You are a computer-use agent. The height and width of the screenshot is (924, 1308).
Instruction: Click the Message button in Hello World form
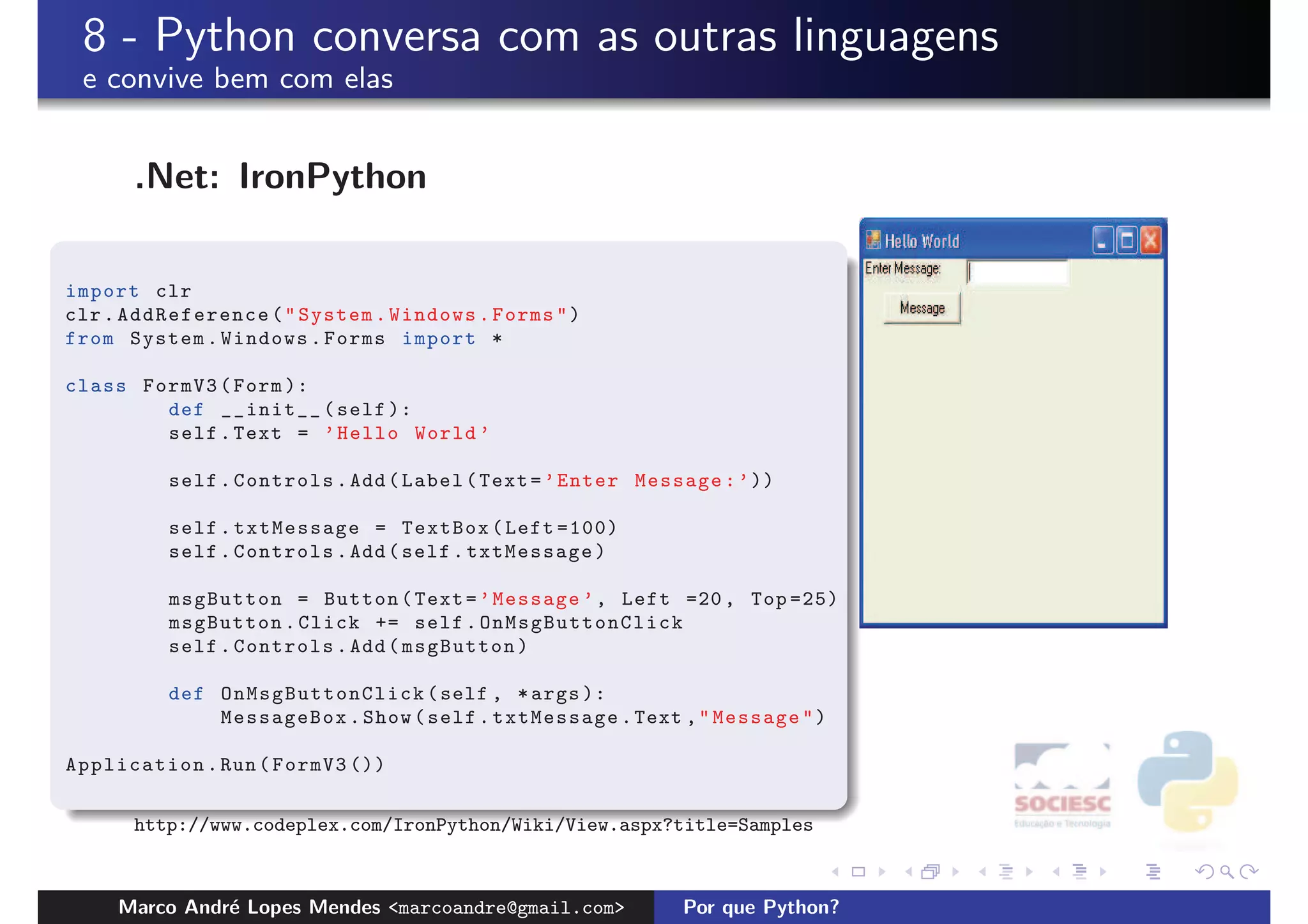click(x=922, y=308)
